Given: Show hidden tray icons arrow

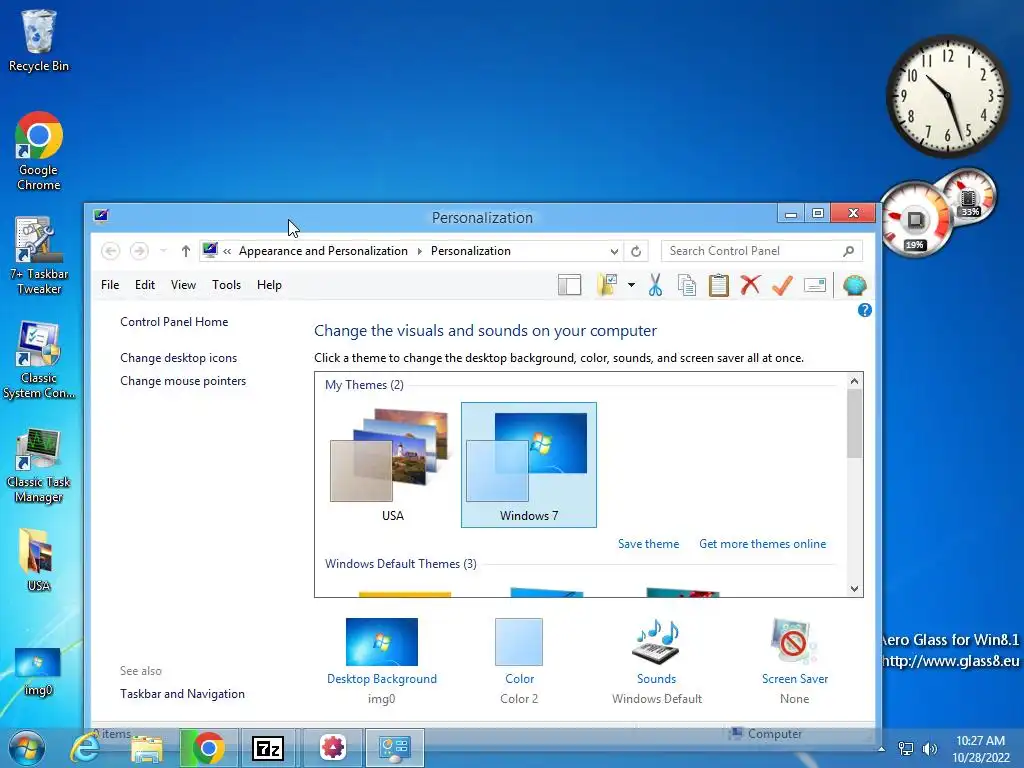Looking at the screenshot, I should click(x=882, y=749).
